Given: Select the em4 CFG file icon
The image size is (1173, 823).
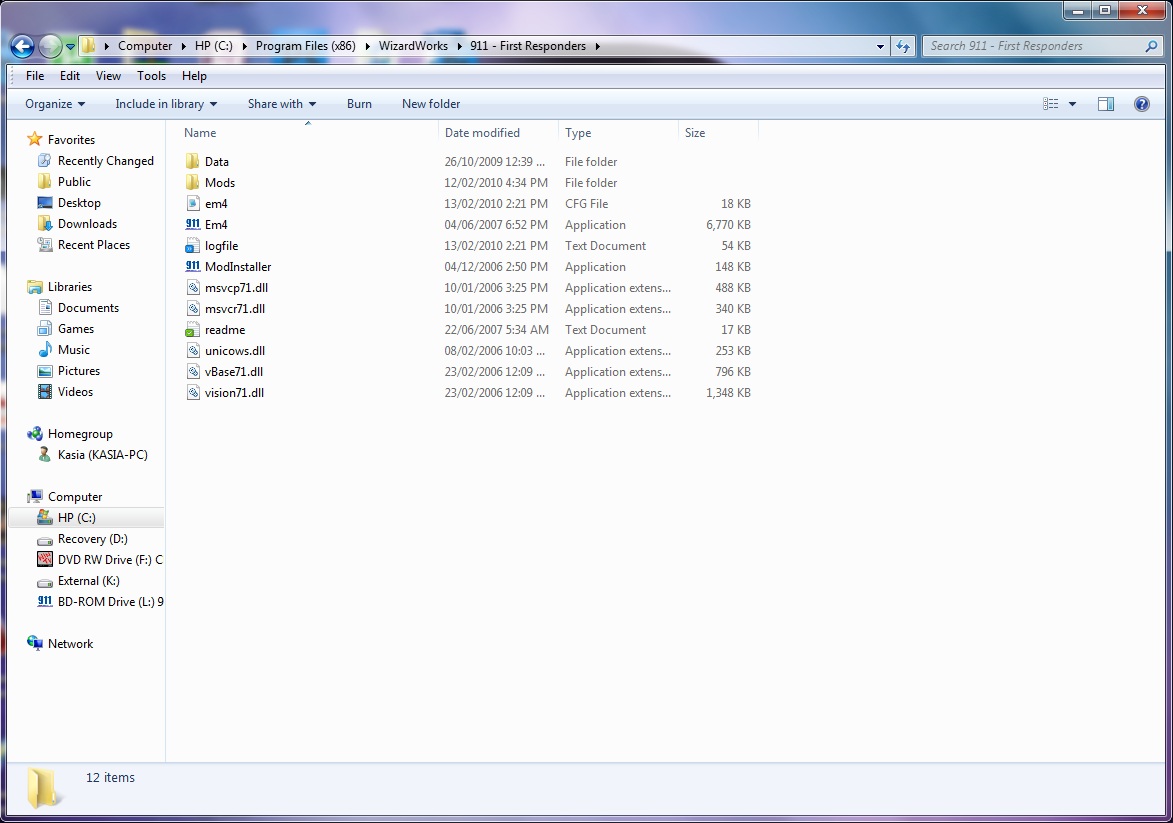Looking at the screenshot, I should 192,204.
